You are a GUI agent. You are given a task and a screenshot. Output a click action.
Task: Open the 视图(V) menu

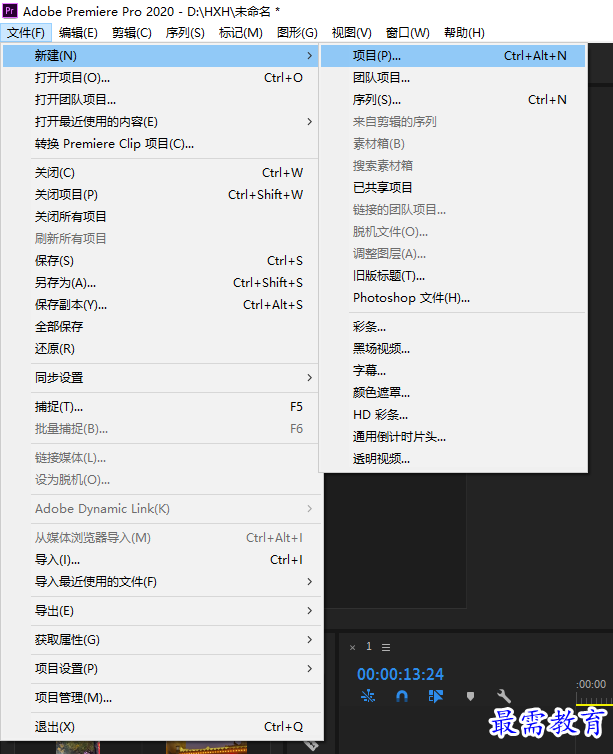pyautogui.click(x=351, y=33)
